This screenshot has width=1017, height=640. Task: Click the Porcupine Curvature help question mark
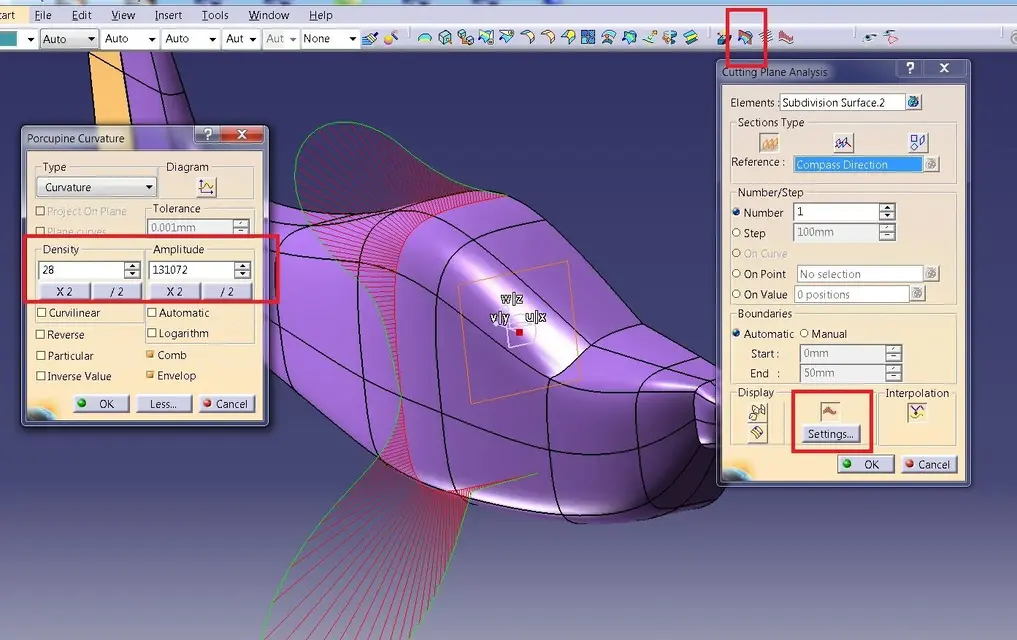click(x=208, y=134)
